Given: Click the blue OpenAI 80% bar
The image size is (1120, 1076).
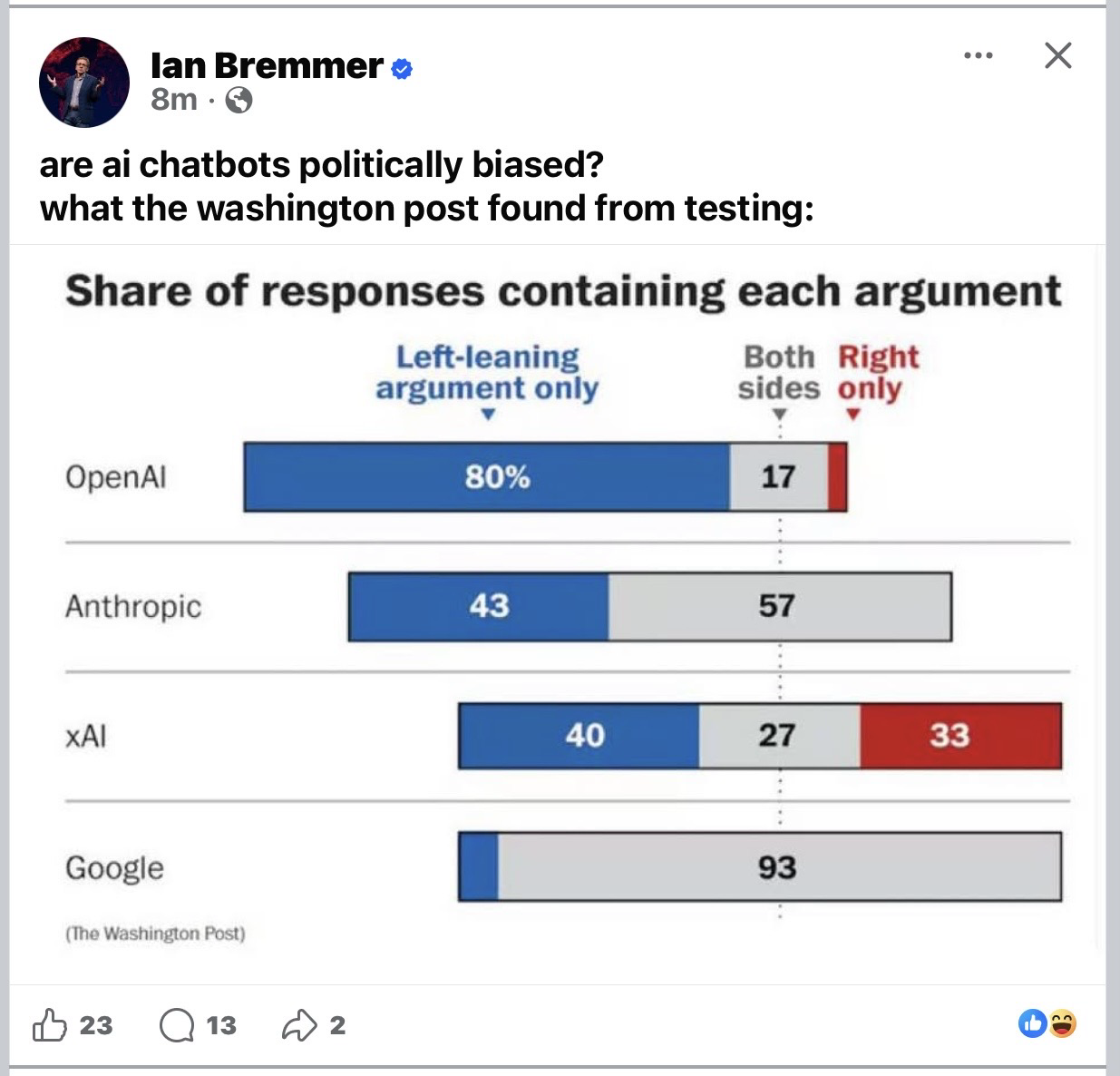Looking at the screenshot, I should click(x=487, y=477).
